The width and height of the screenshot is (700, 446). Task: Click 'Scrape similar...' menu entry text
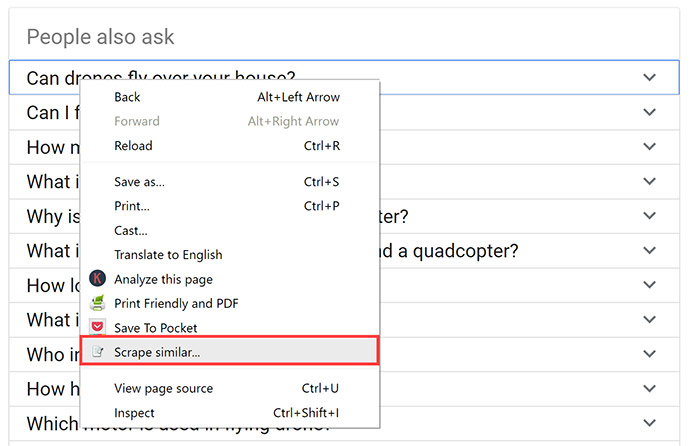[157, 352]
